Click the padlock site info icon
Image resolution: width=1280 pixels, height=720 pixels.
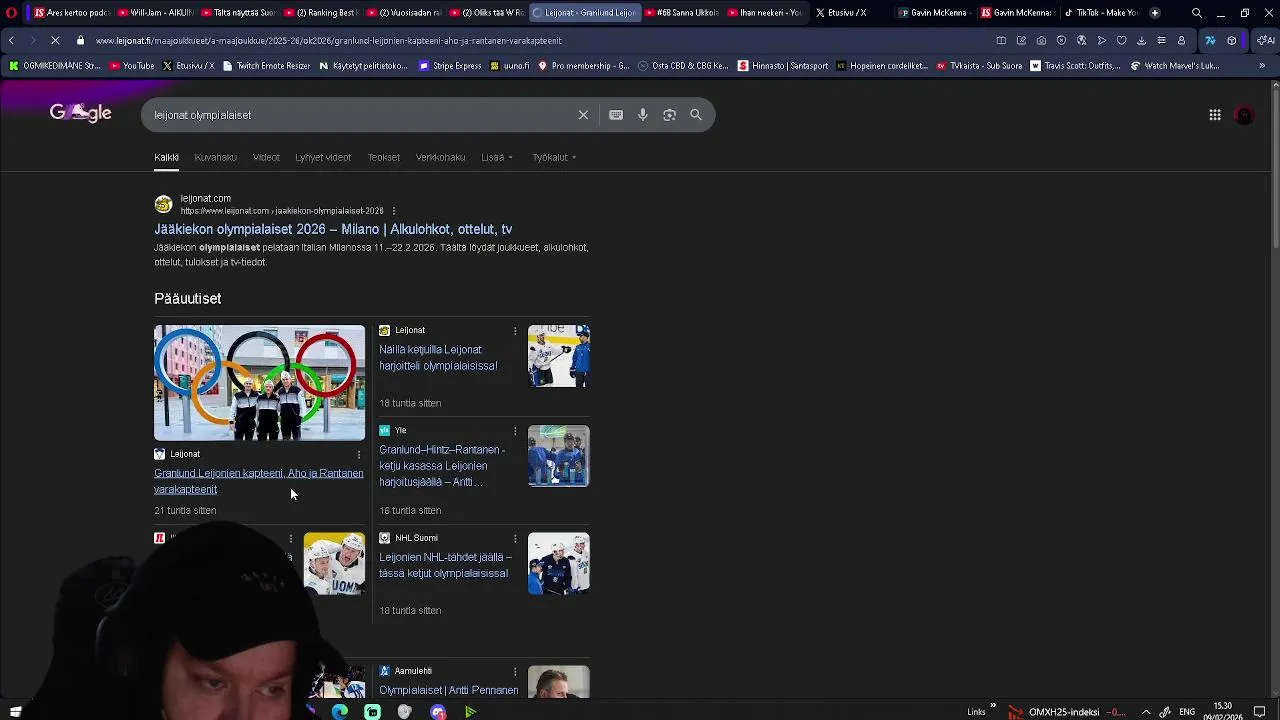(x=81, y=41)
